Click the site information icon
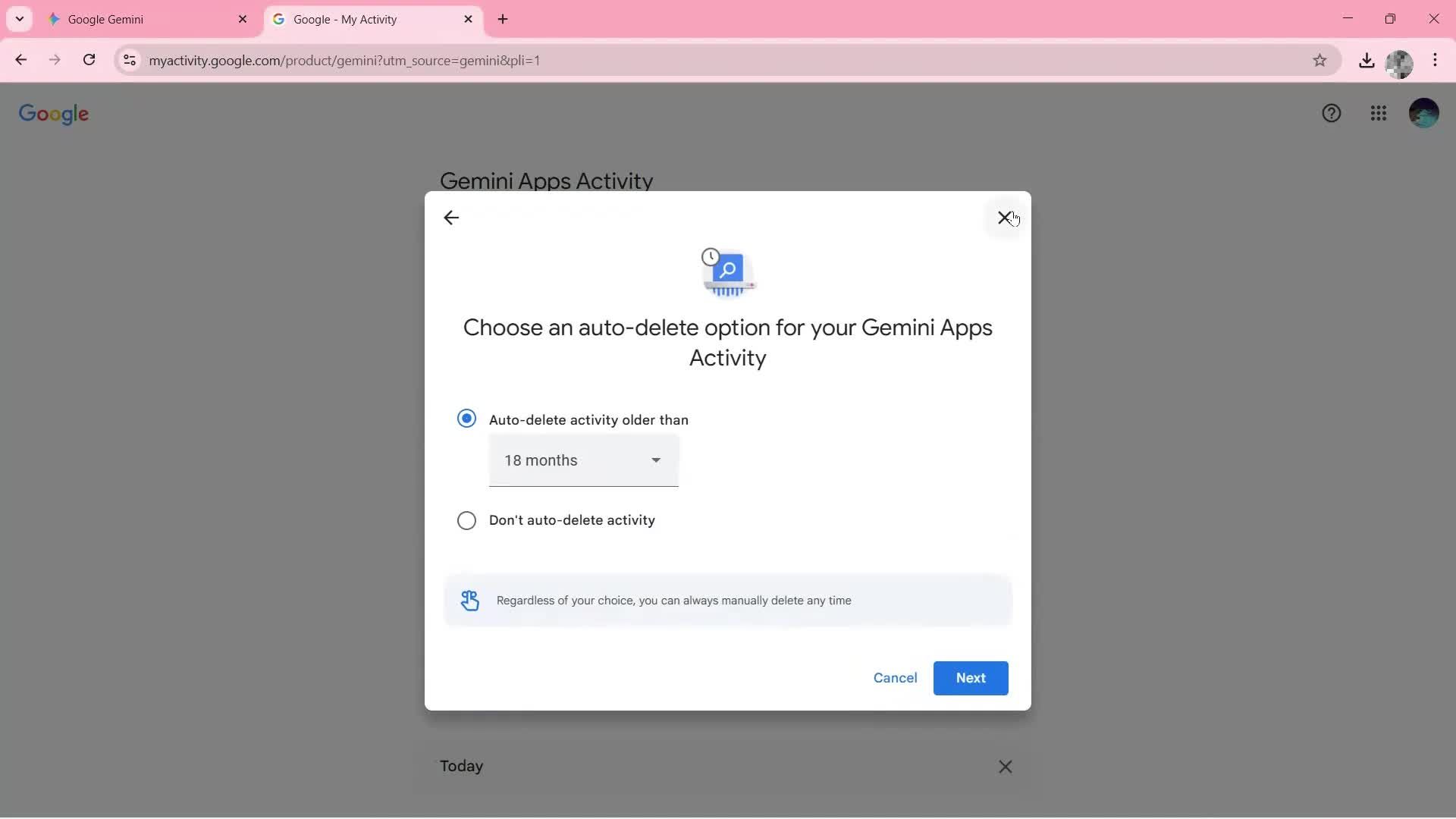Image resolution: width=1456 pixels, height=819 pixels. pos(129,61)
